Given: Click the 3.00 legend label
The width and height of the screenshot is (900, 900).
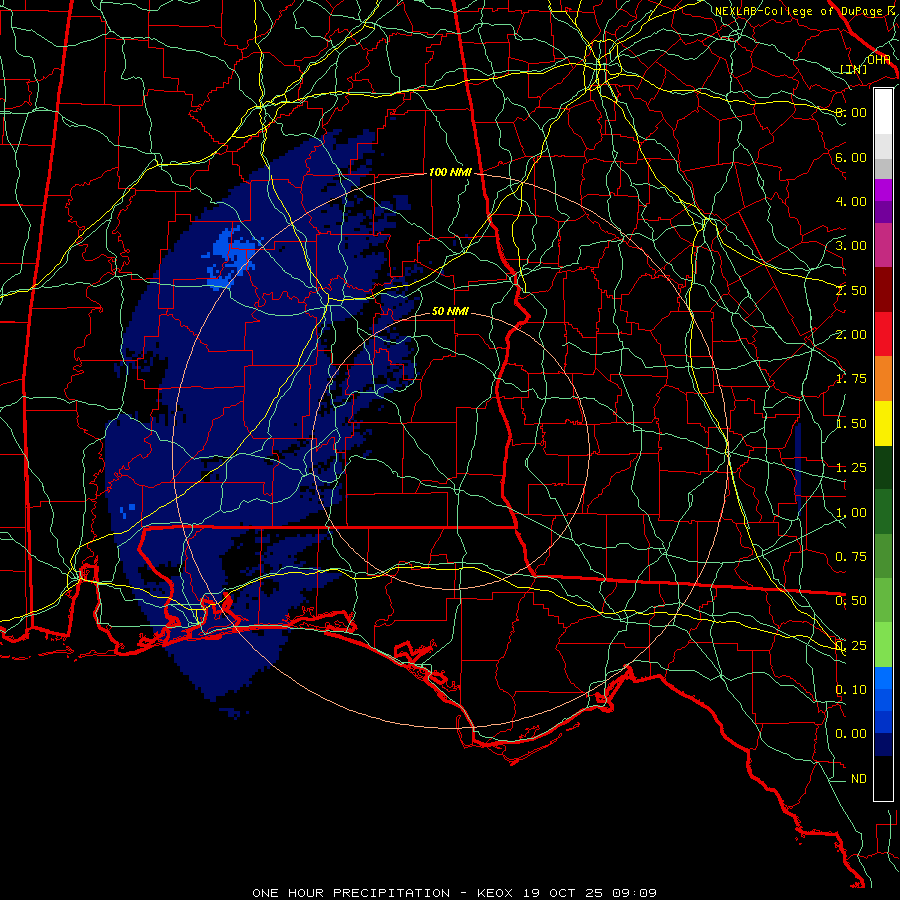Looking at the screenshot, I should pyautogui.click(x=851, y=246).
